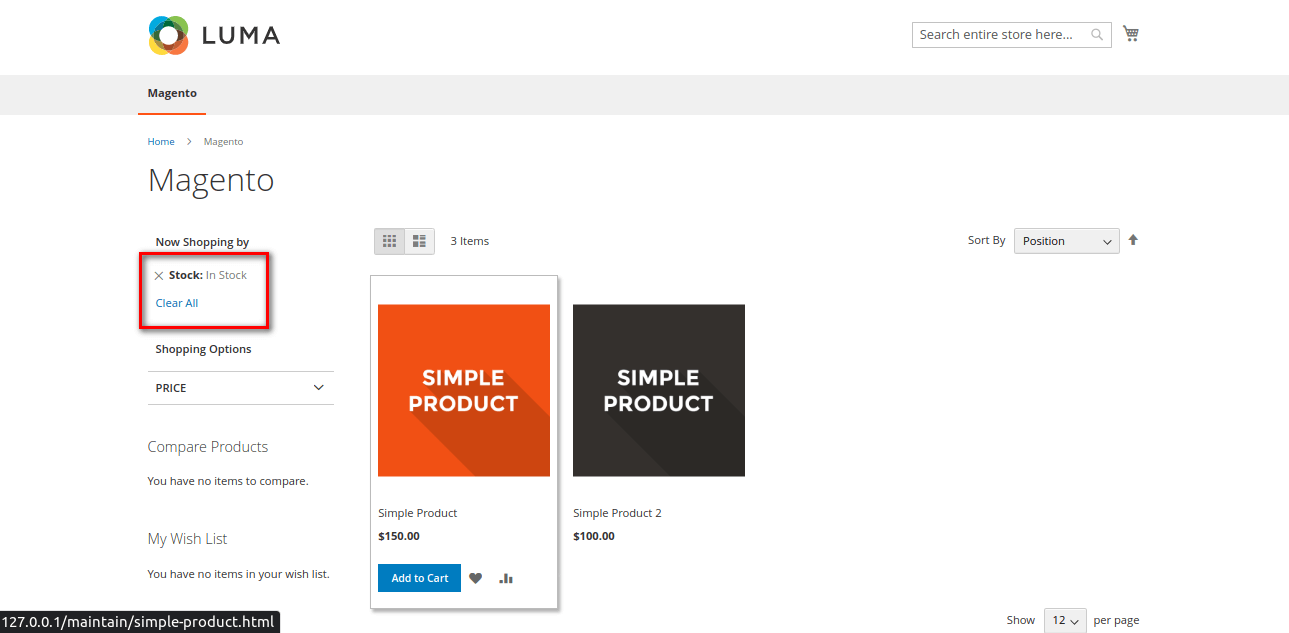Expand the Price filter option
This screenshot has width=1289, height=633.
click(240, 388)
